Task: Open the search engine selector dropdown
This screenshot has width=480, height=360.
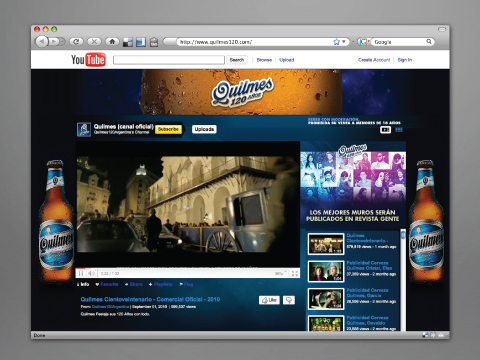Action: pyautogui.click(x=364, y=42)
